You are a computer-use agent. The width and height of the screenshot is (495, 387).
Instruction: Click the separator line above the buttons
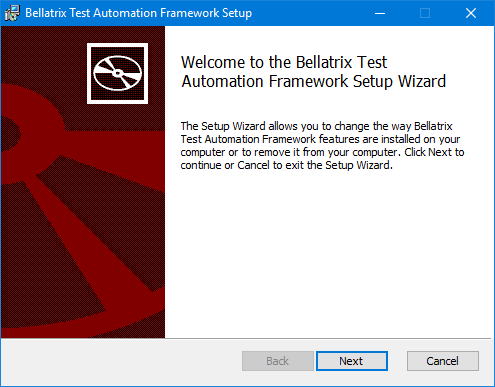(x=246, y=339)
